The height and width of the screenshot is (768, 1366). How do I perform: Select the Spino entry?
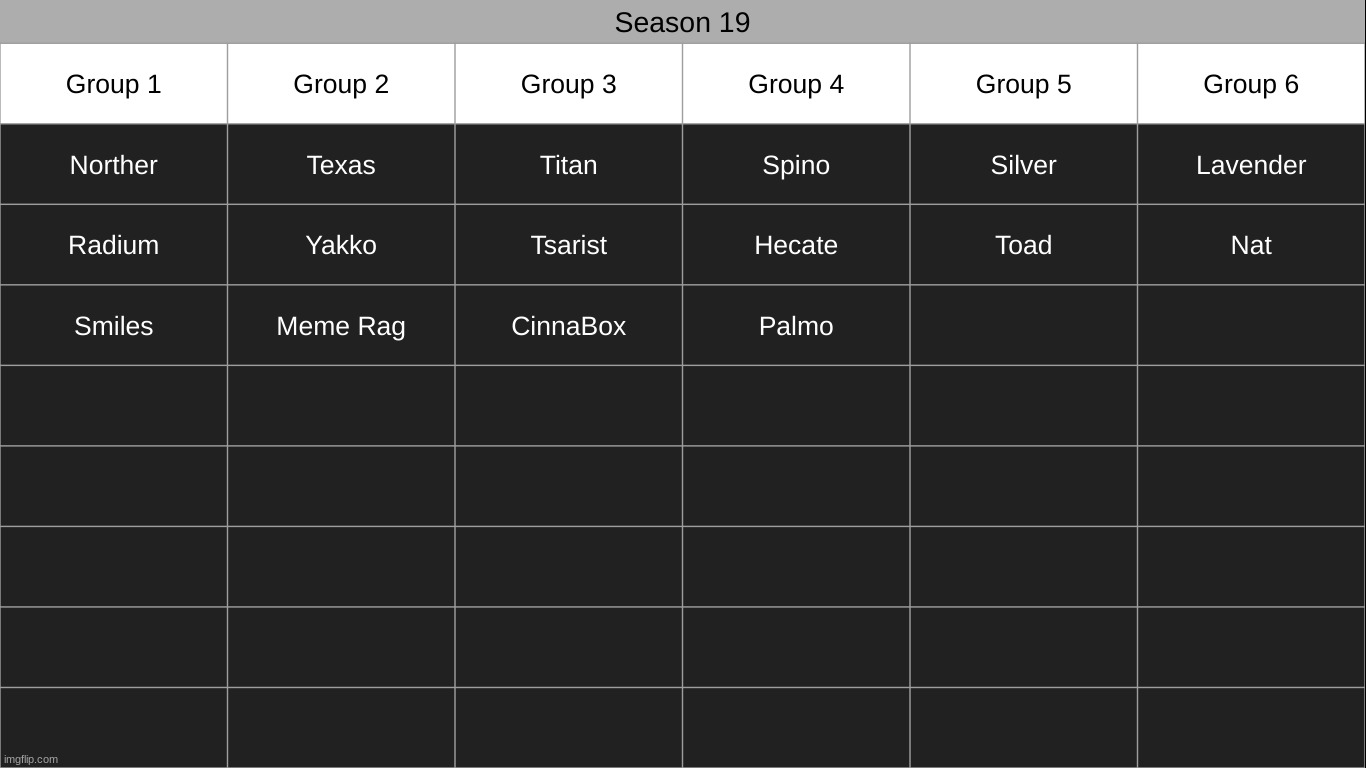(796, 165)
